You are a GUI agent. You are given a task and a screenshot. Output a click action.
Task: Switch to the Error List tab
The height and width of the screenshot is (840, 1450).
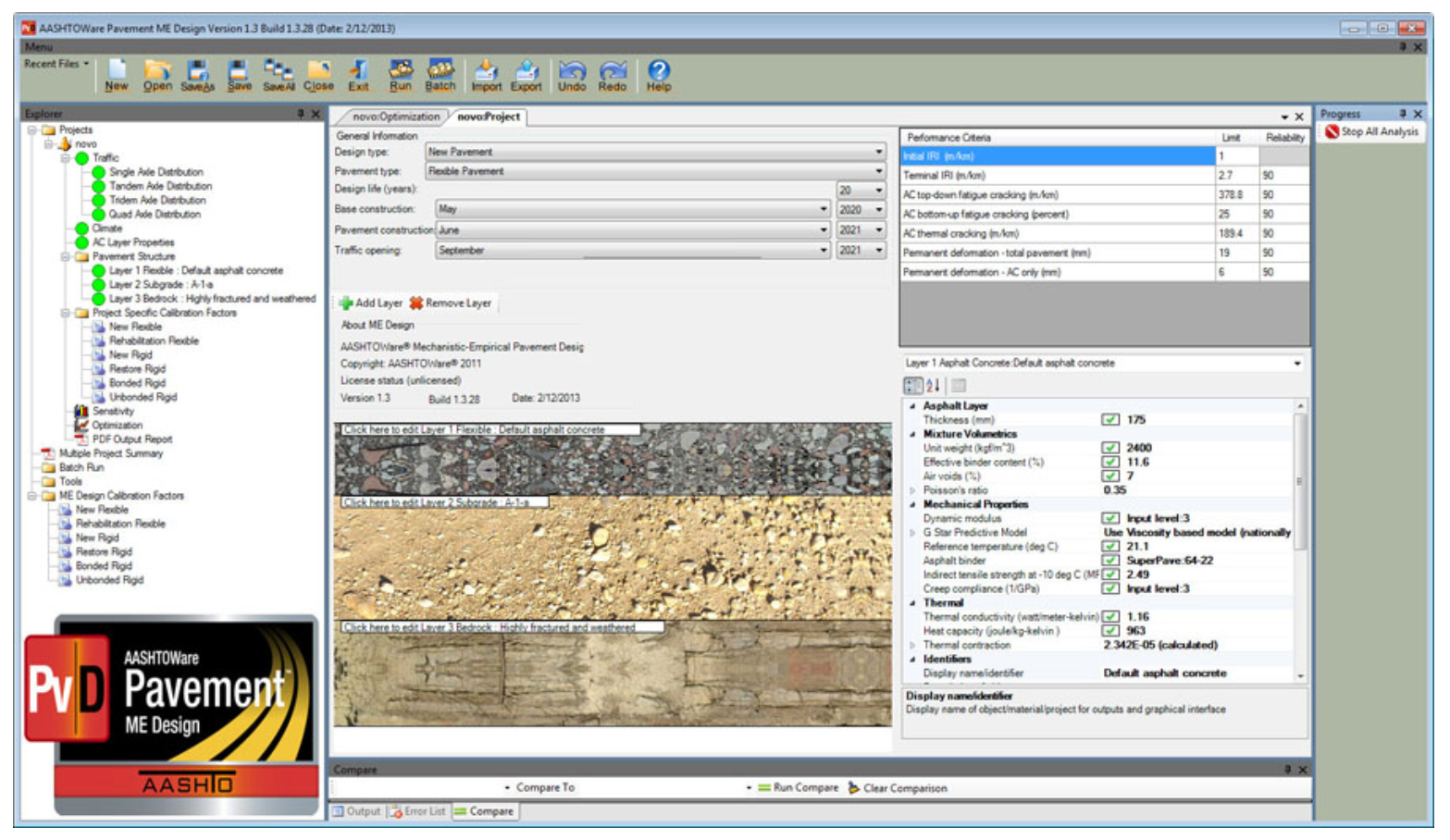(418, 811)
